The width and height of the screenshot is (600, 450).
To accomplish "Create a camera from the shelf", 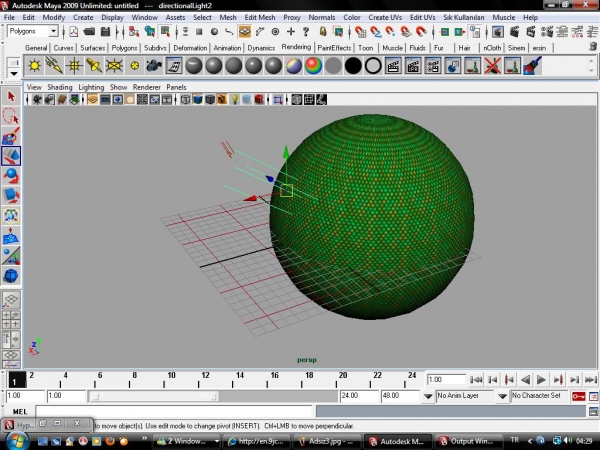I will coord(154,65).
